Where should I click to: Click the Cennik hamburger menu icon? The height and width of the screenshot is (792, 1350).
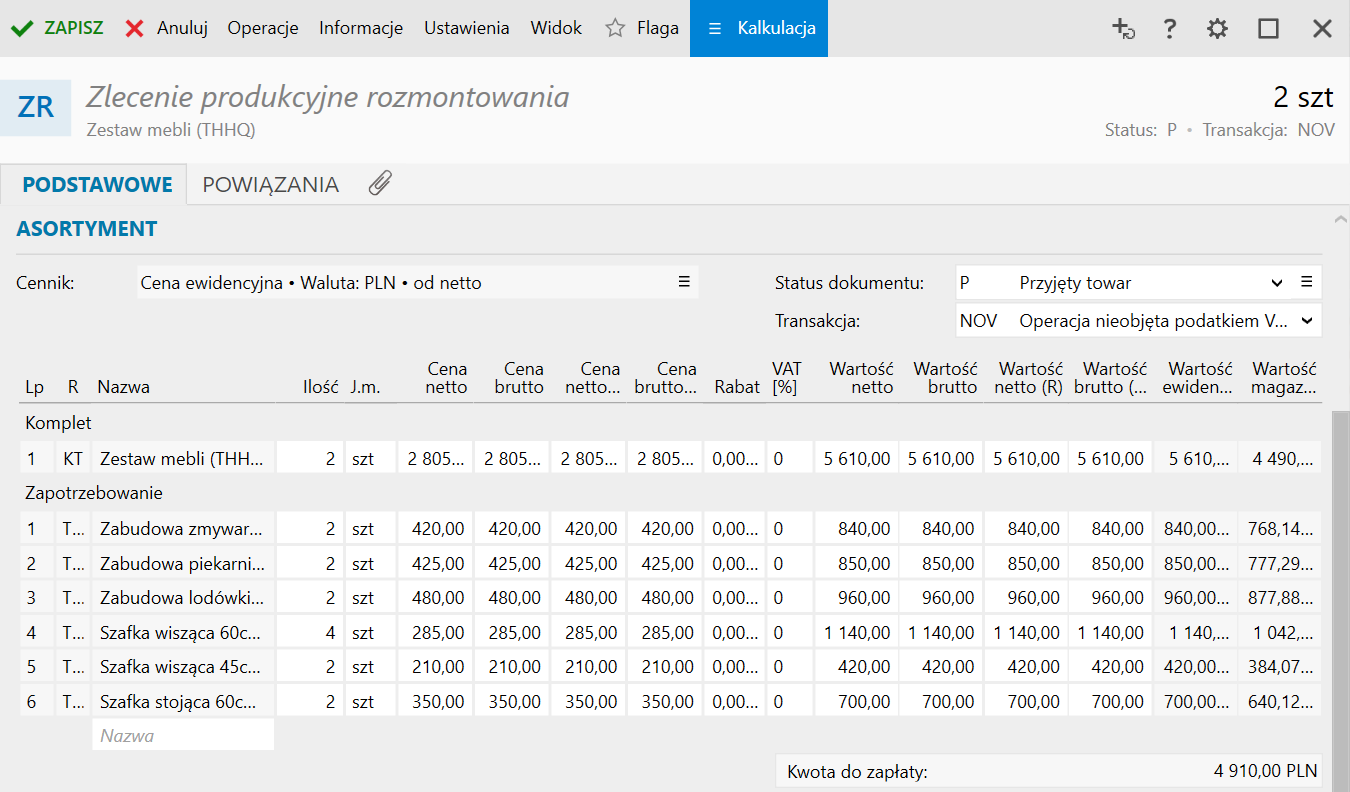point(684,282)
